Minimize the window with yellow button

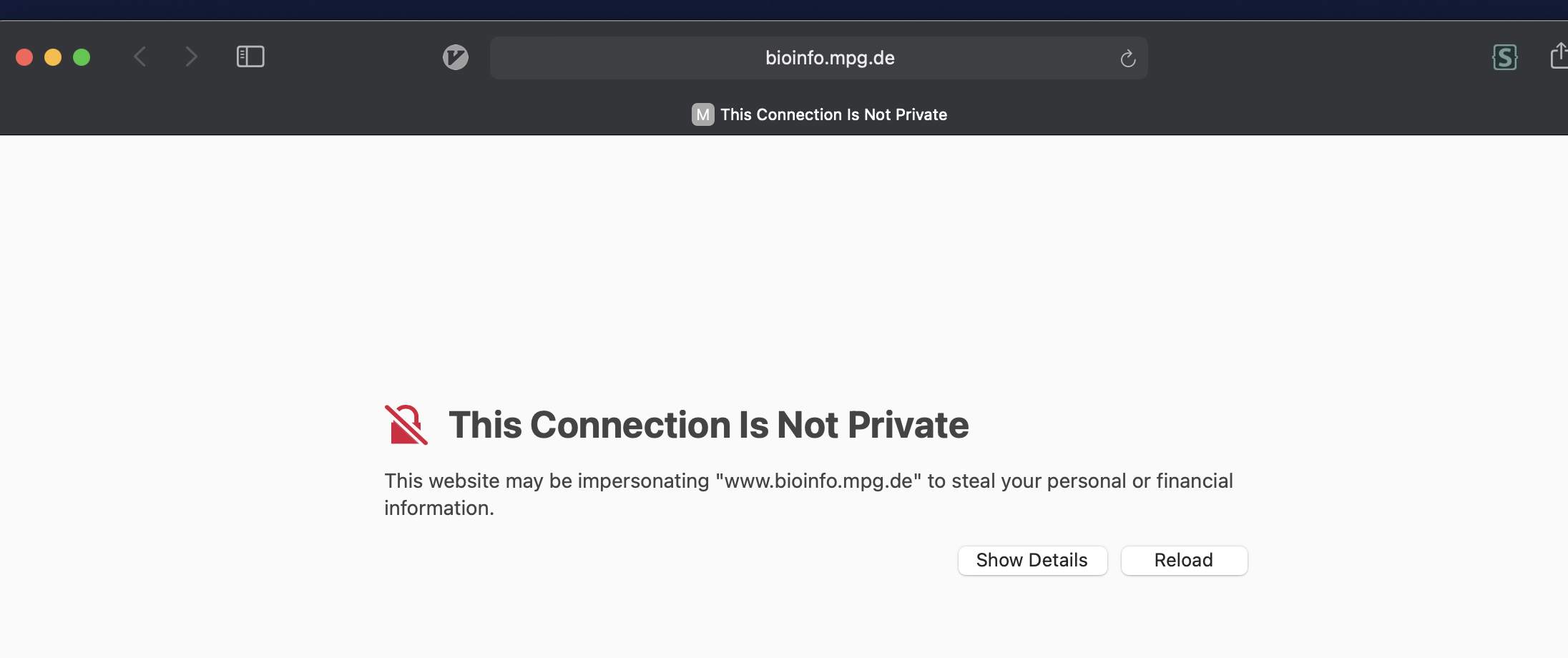coord(53,57)
